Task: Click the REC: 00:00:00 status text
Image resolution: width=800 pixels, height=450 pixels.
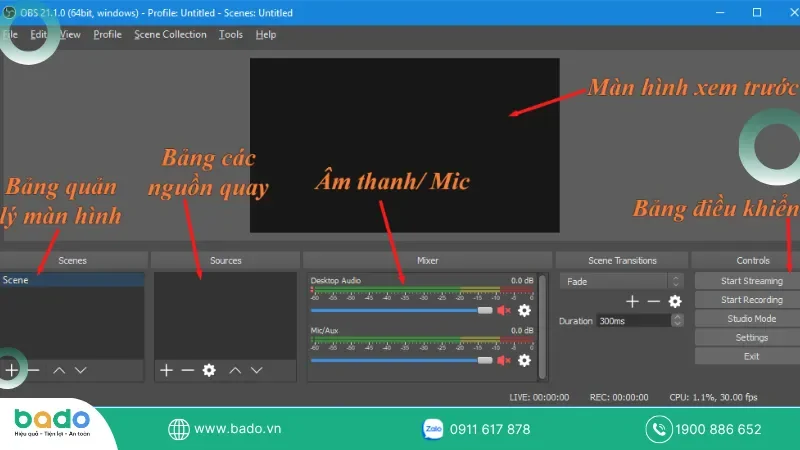Action: pyautogui.click(x=619, y=397)
